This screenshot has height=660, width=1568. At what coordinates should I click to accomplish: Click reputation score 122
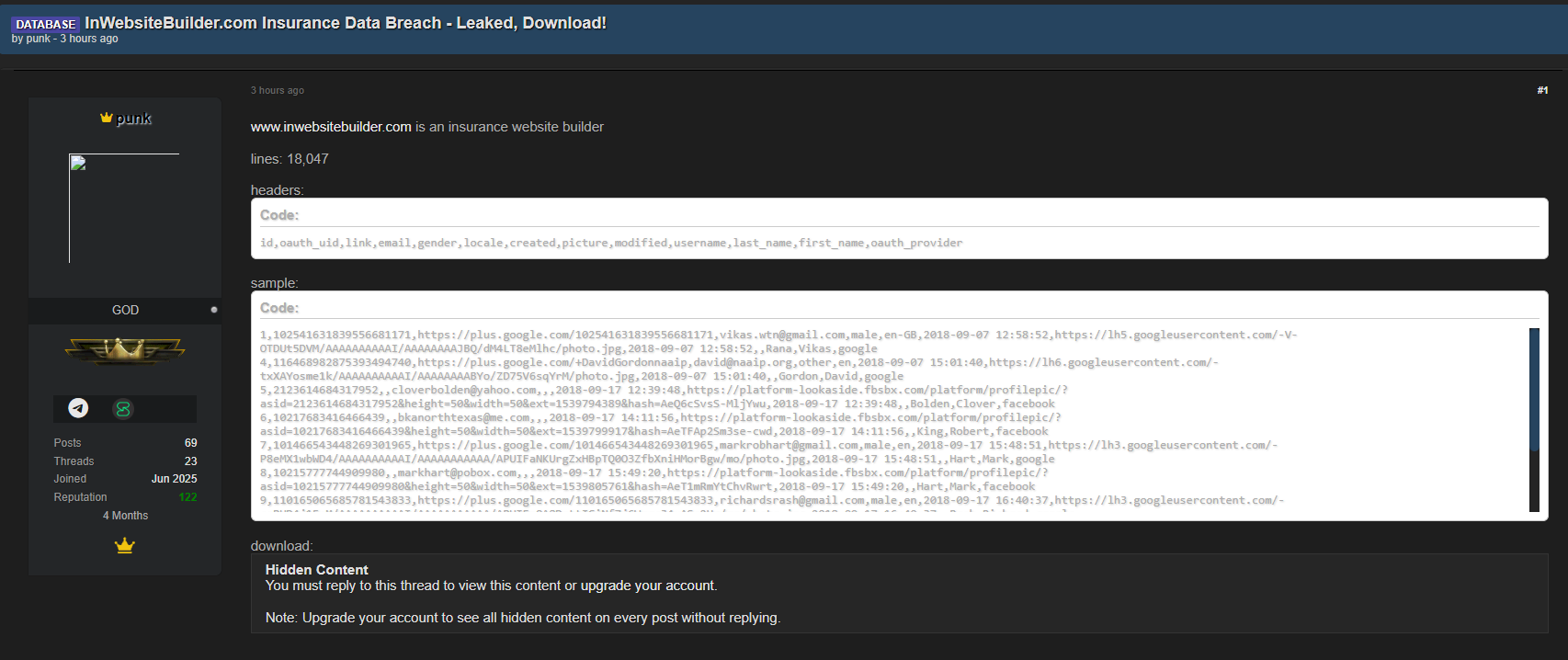click(187, 497)
